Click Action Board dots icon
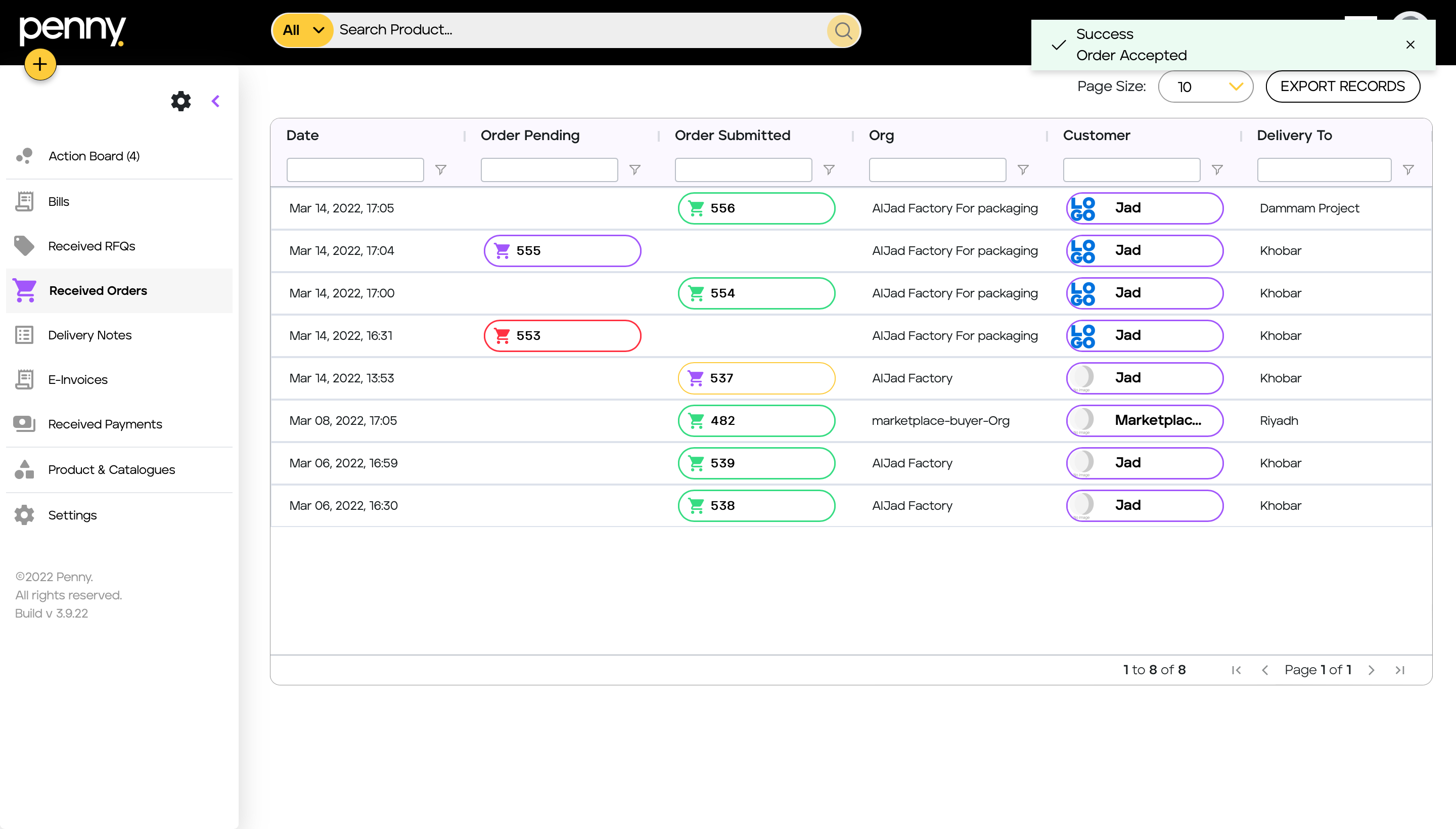This screenshot has height=829, width=1456. click(24, 156)
